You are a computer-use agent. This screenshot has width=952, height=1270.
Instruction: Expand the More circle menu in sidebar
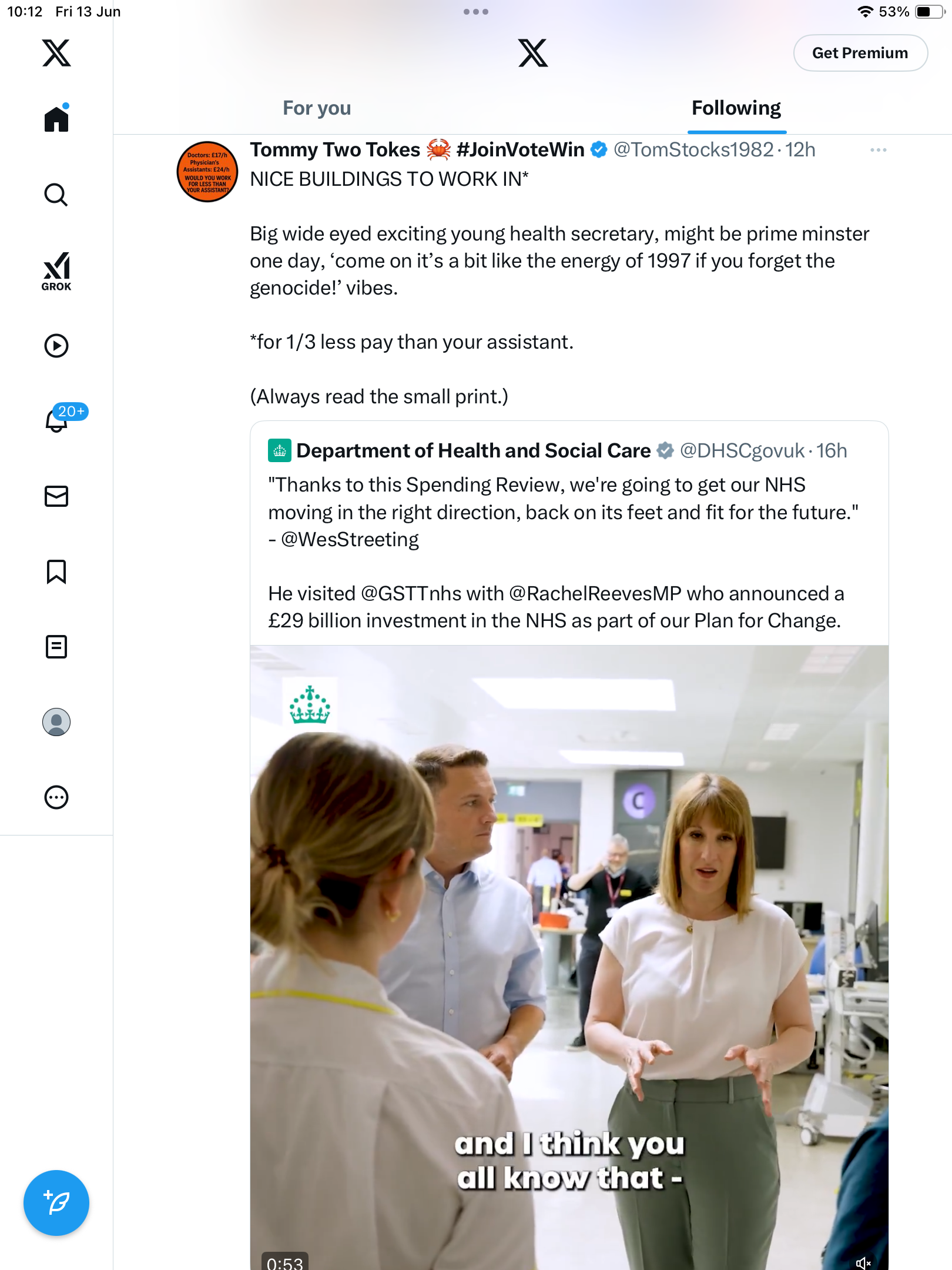(56, 797)
